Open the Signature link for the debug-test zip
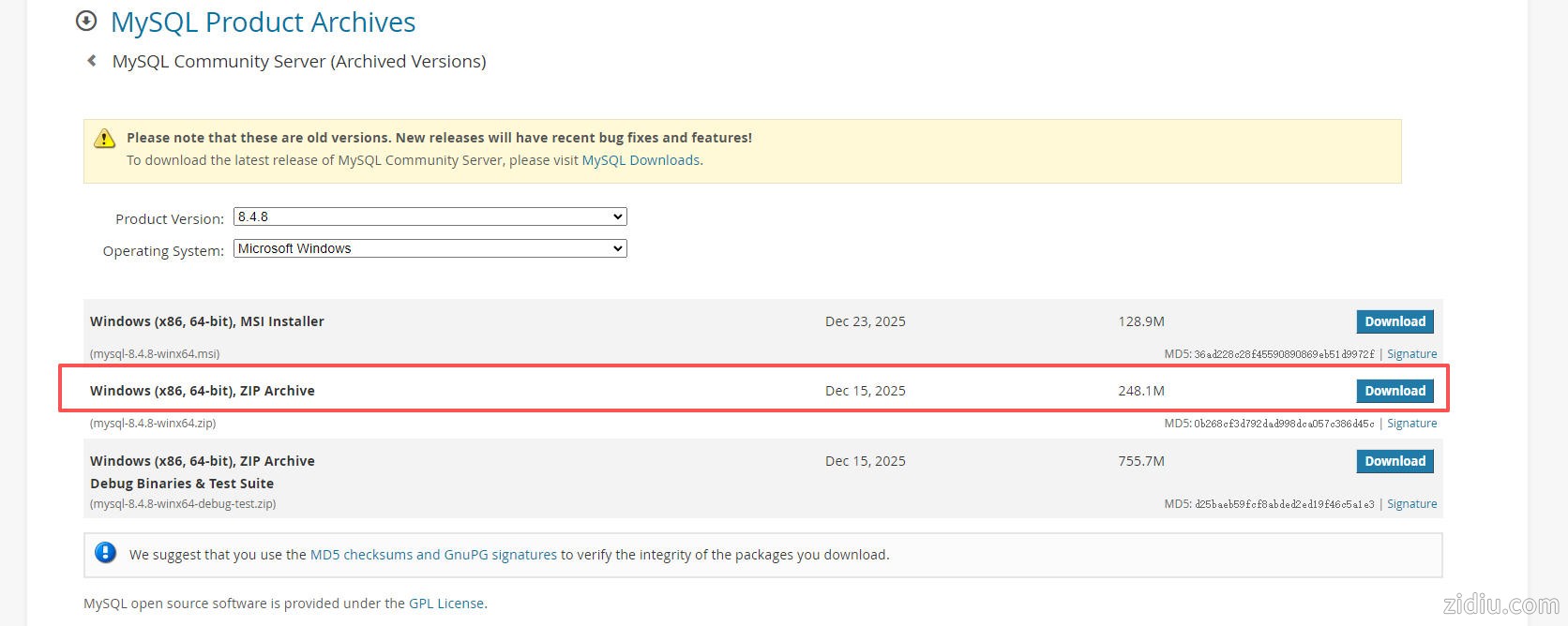This screenshot has width=1568, height=626. [1411, 504]
